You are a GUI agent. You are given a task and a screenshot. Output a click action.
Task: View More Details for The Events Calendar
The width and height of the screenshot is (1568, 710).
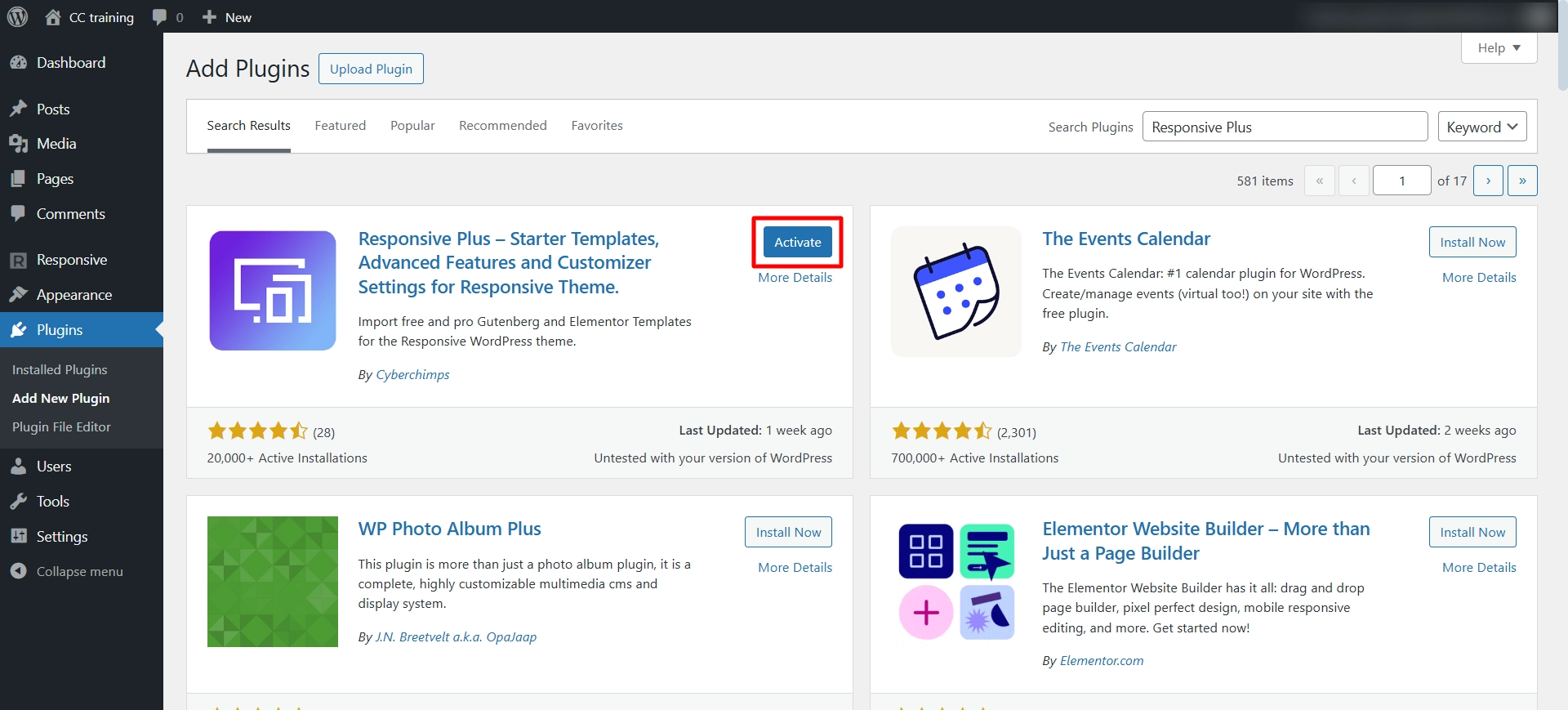pyautogui.click(x=1479, y=278)
